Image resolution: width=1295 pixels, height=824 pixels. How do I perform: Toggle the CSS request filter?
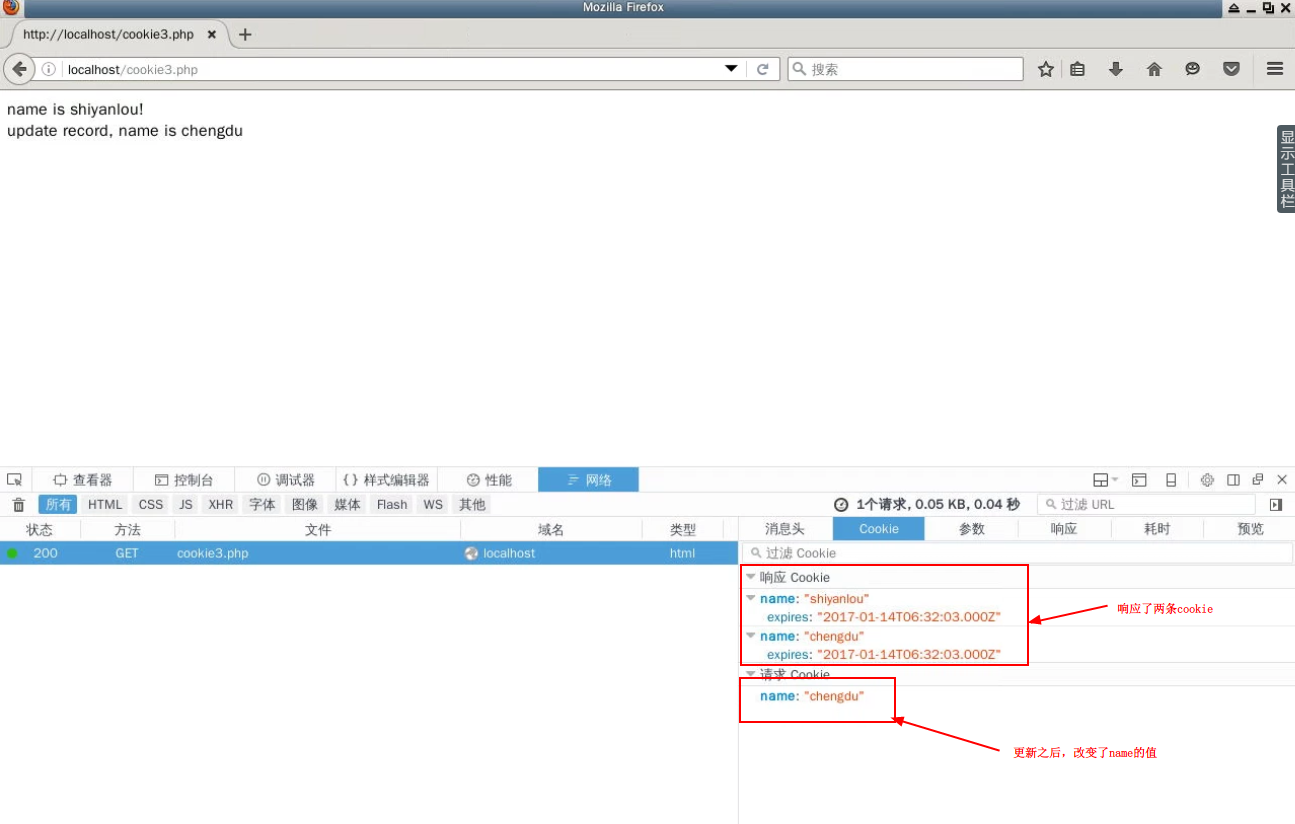click(x=151, y=505)
